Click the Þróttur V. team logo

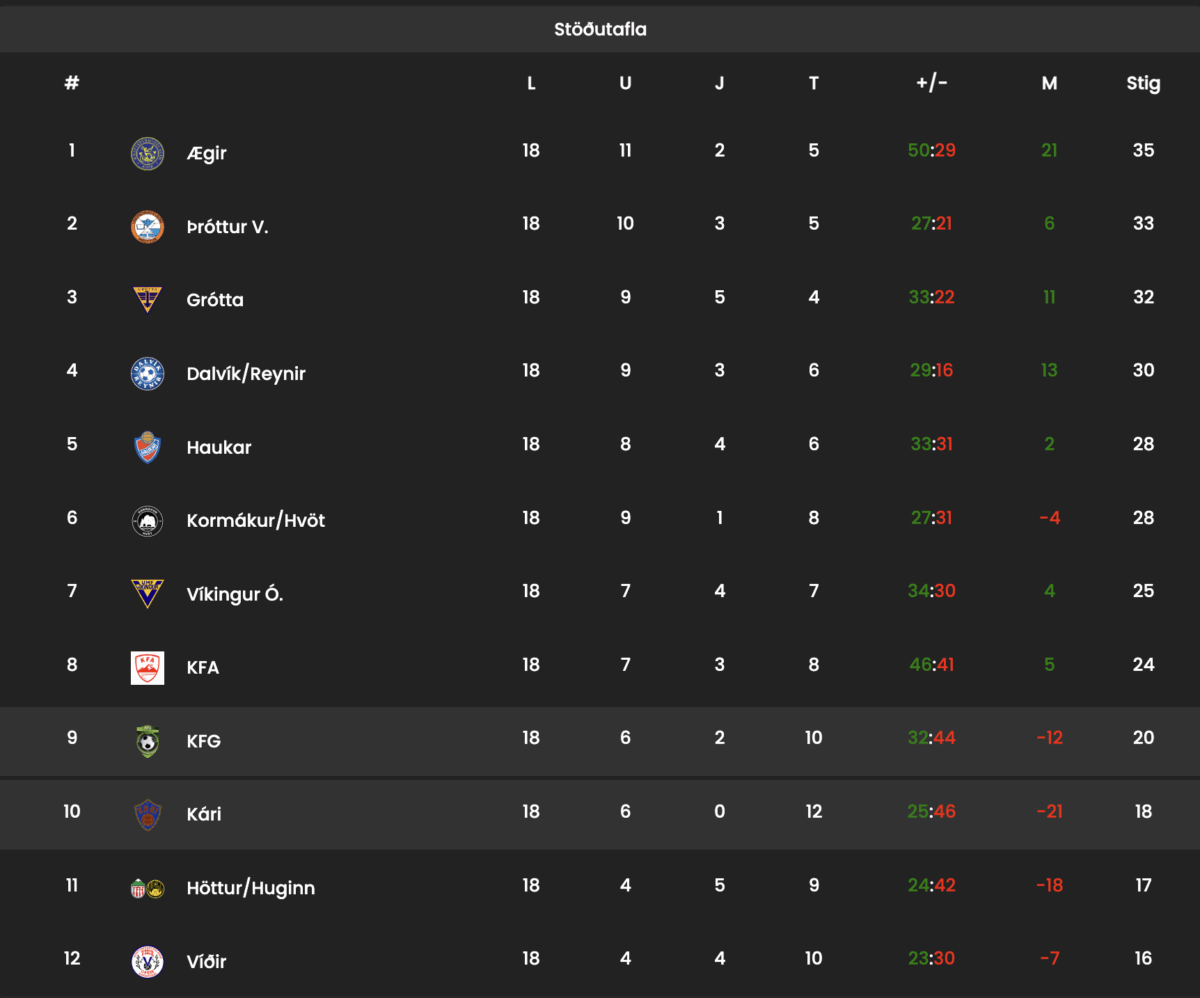click(x=148, y=226)
